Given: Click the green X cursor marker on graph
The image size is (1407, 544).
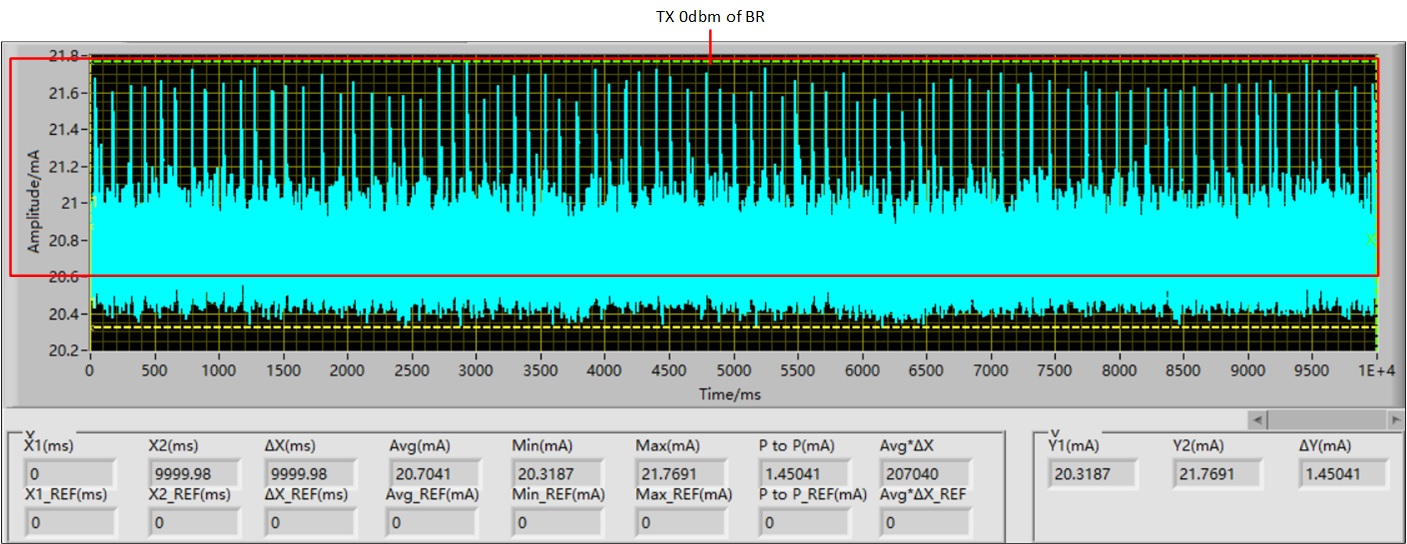Looking at the screenshot, I should (x=1370, y=240).
